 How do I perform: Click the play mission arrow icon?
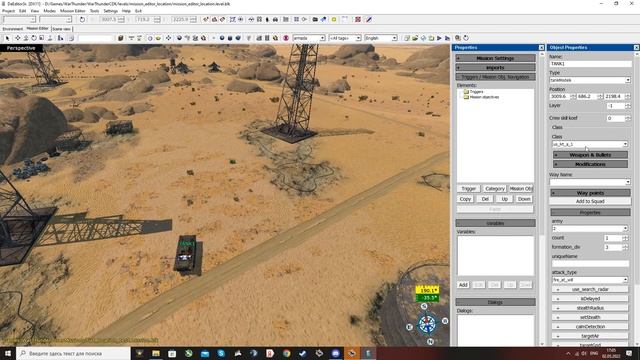pos(439,38)
